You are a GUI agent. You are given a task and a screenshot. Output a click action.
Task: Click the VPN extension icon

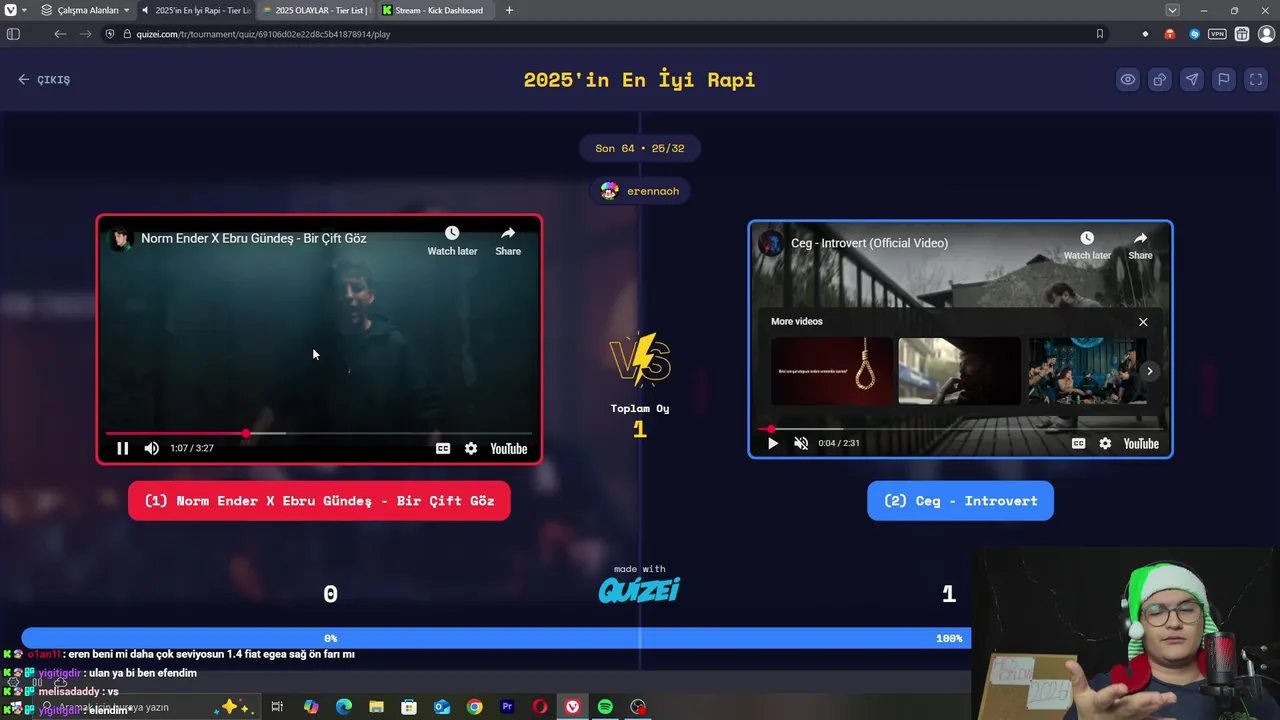tap(1217, 34)
